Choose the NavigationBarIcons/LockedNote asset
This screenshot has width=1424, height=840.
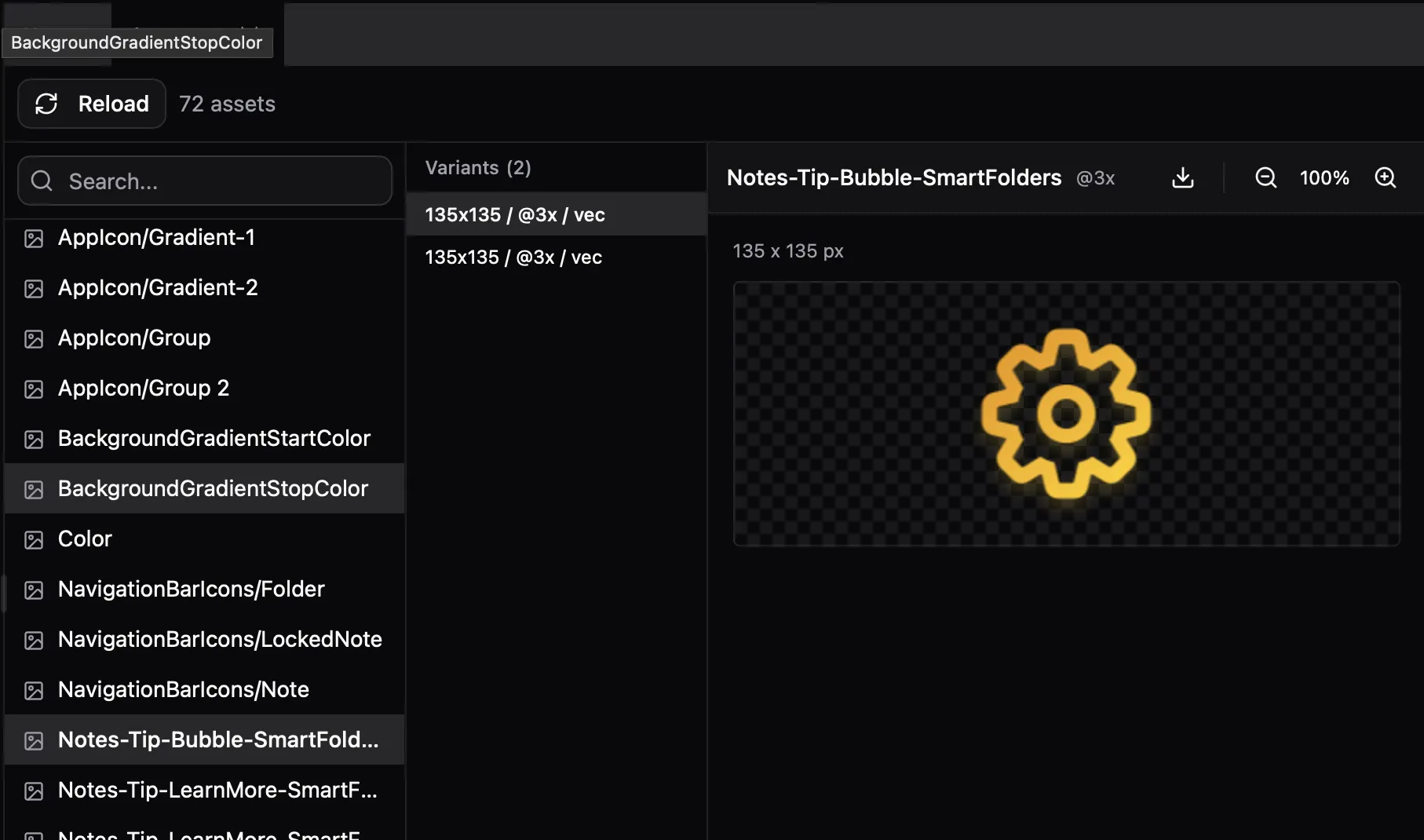(220, 640)
